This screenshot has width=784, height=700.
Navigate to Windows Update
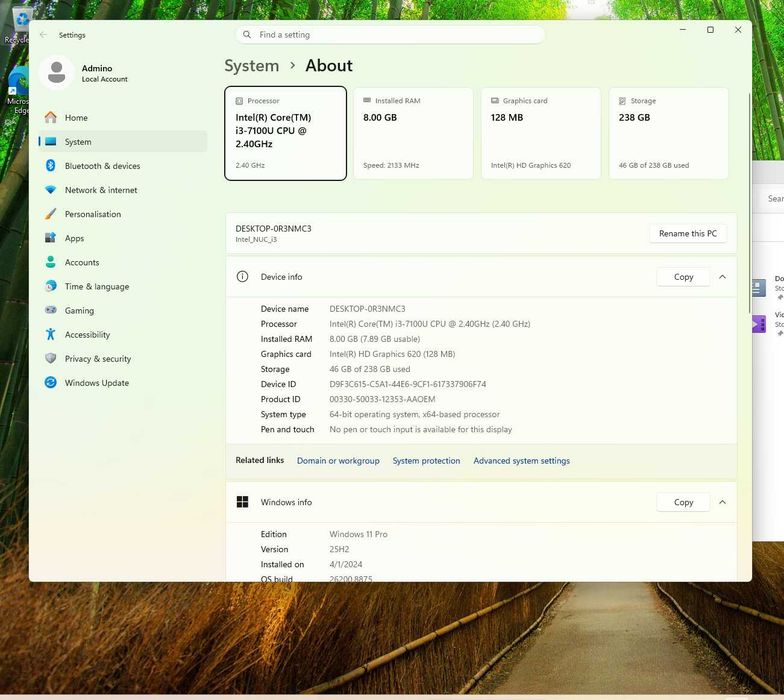coord(122,382)
